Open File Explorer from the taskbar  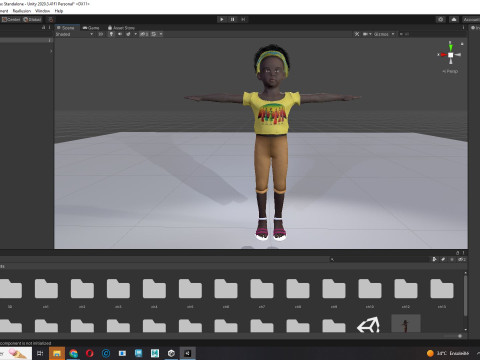coord(57,353)
